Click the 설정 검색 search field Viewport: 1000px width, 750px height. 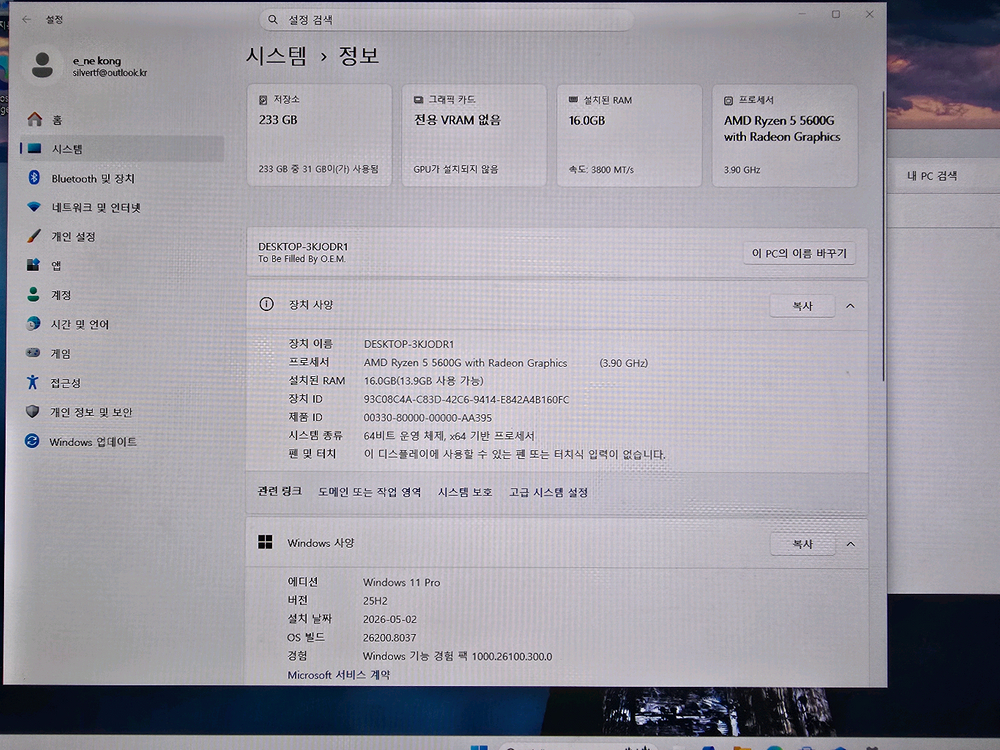pyautogui.click(x=446, y=20)
